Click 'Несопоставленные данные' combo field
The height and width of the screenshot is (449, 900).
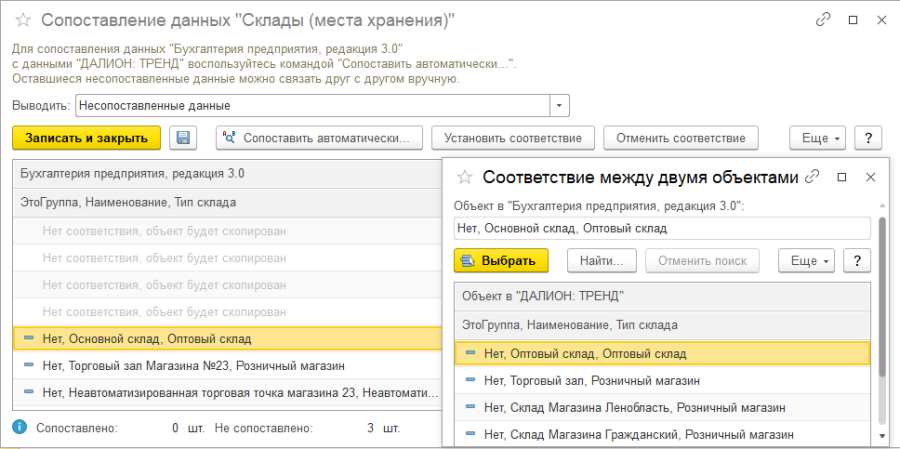313,106
